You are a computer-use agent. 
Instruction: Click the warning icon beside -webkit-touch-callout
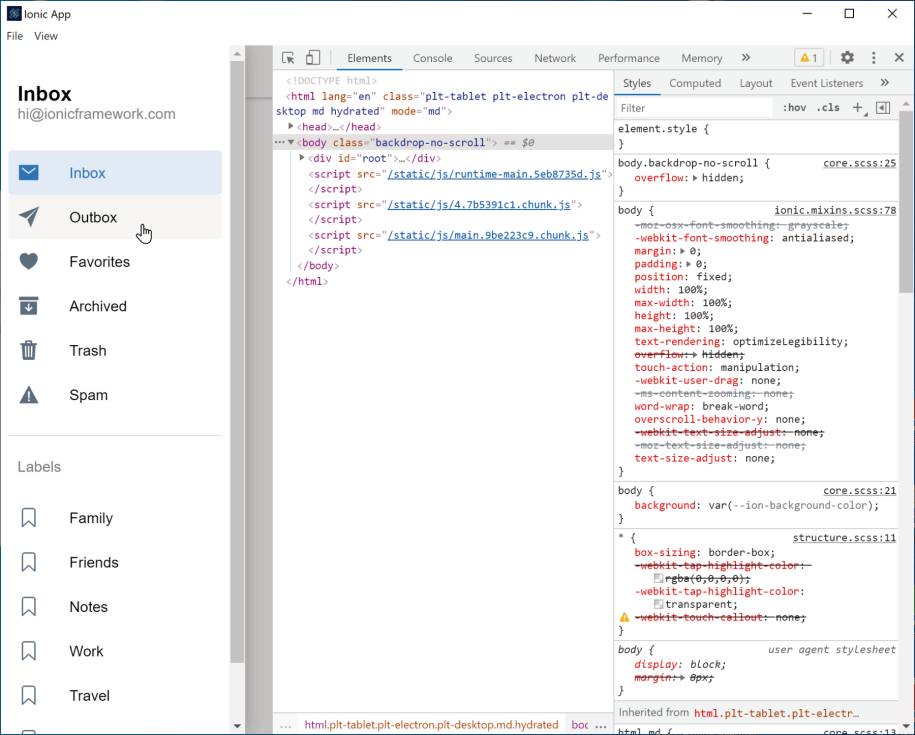(x=624, y=617)
